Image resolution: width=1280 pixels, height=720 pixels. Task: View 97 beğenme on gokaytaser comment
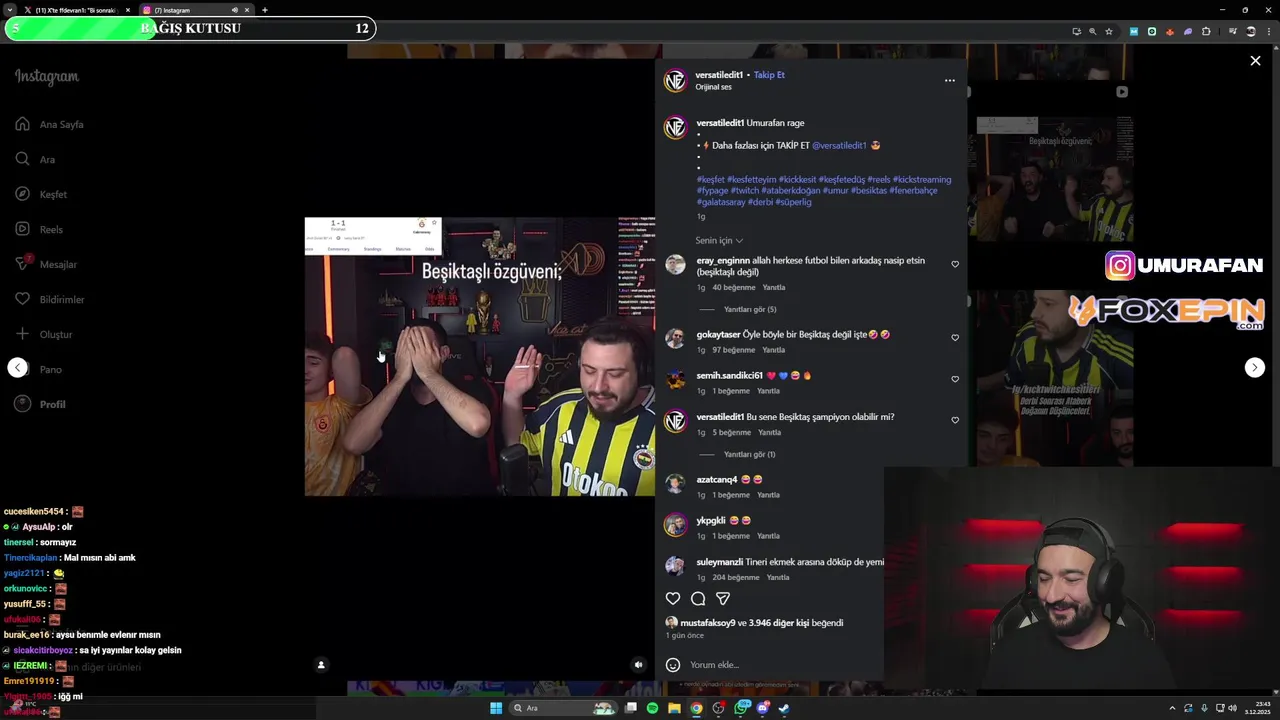click(733, 351)
